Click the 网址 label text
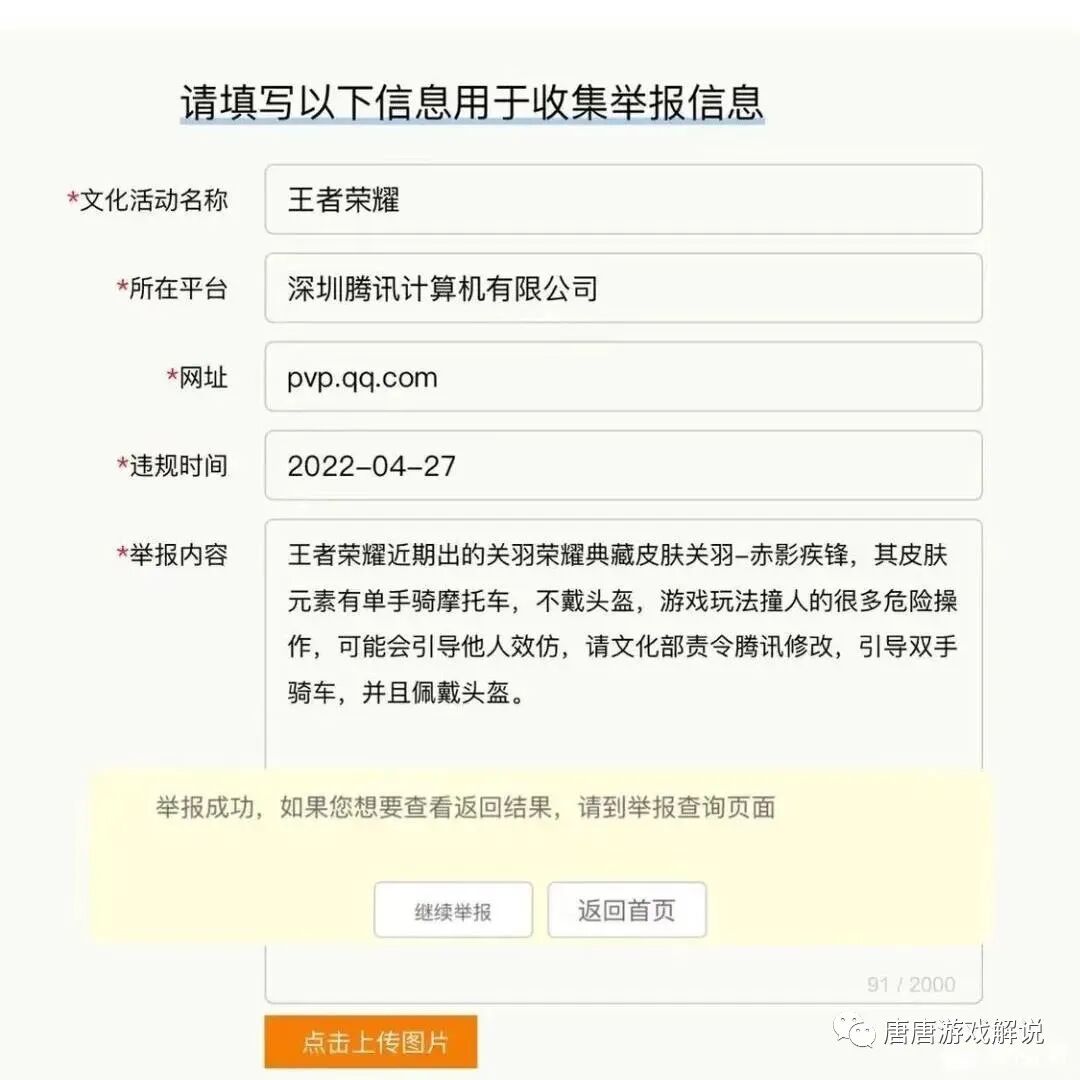1080x1080 pixels. pyautogui.click(x=203, y=377)
